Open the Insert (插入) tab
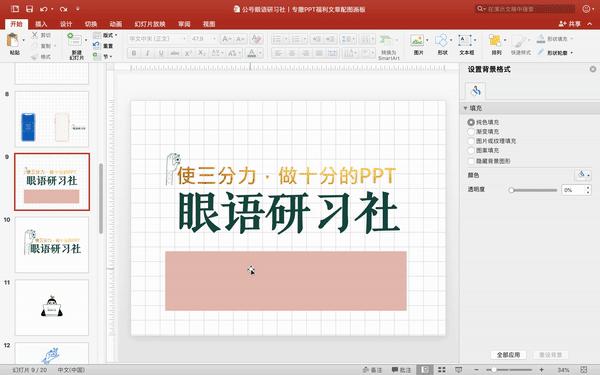This screenshot has height=375, width=600. pos(41,24)
